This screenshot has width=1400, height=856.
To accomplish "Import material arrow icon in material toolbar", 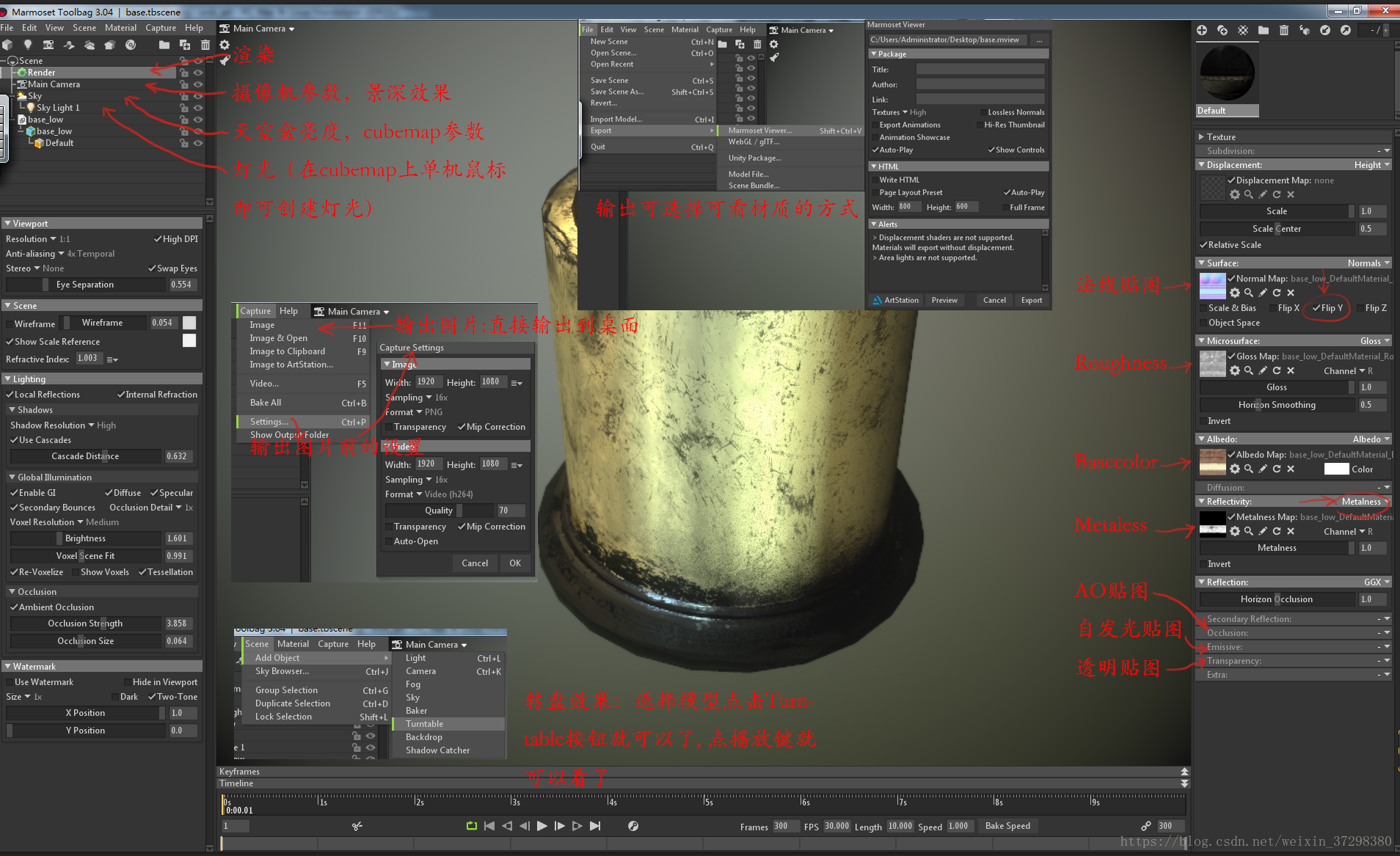I will pos(1325,30).
